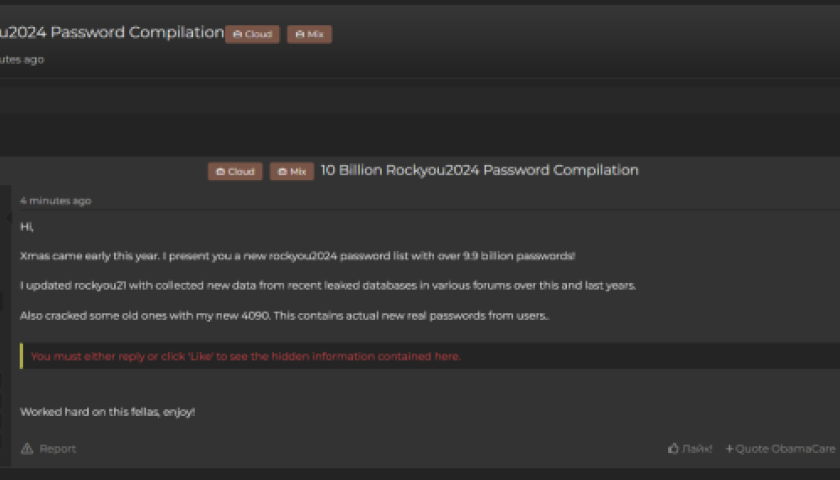Click the icon inside the header Mix tag
Image resolution: width=840 pixels, height=480 pixels.
click(x=298, y=34)
